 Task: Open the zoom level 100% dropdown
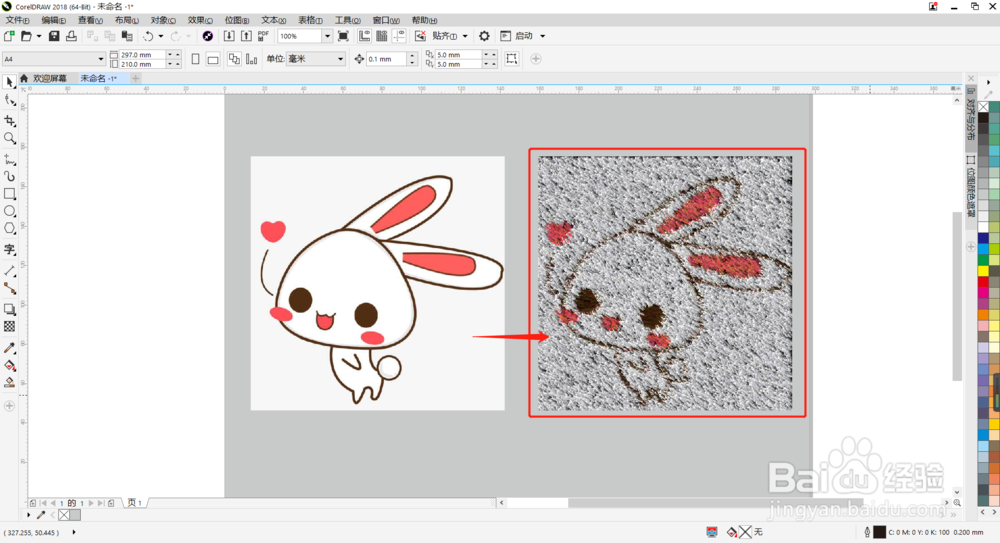326,36
